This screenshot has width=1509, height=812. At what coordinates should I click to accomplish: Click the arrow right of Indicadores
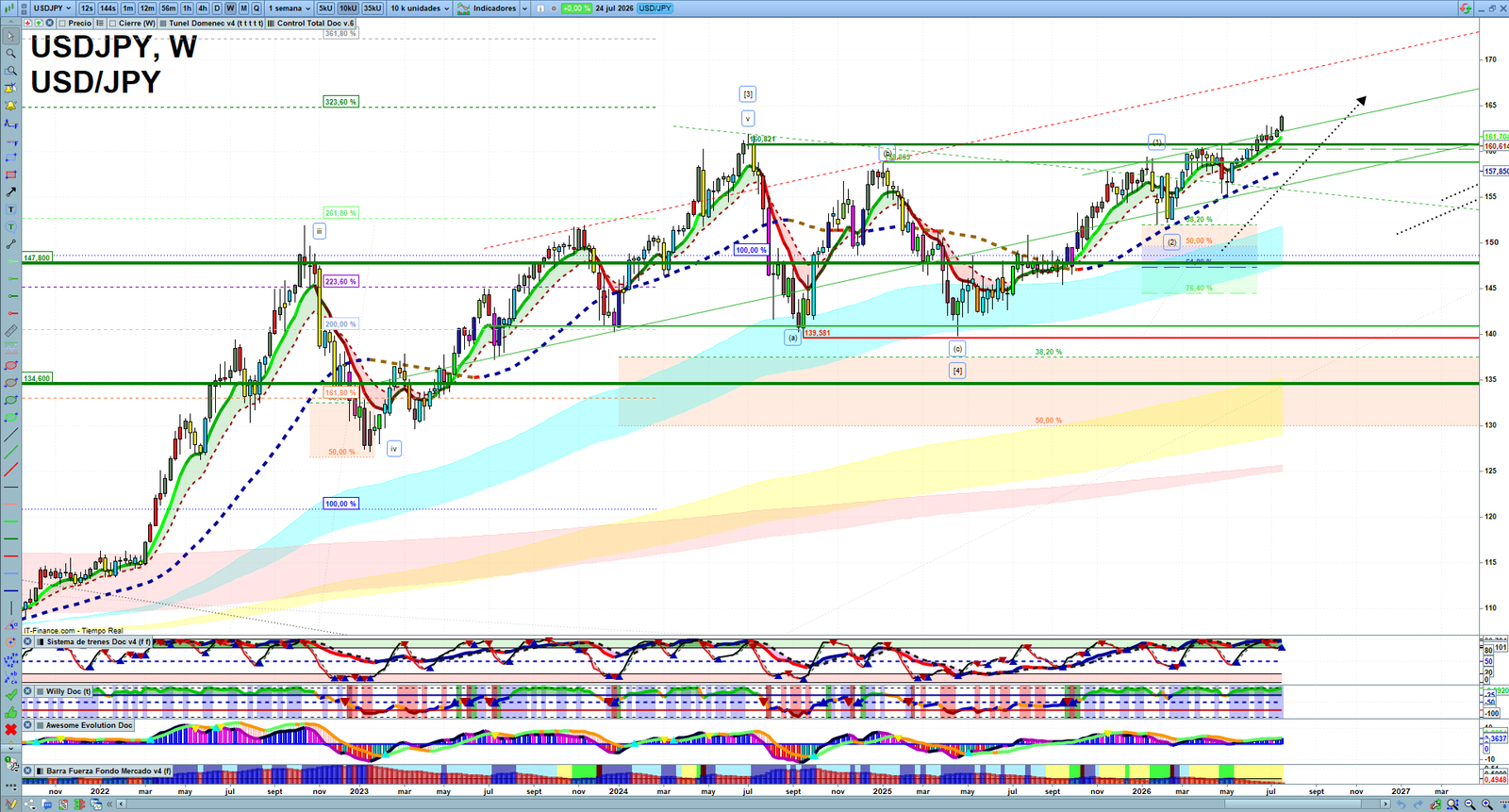coord(524,8)
